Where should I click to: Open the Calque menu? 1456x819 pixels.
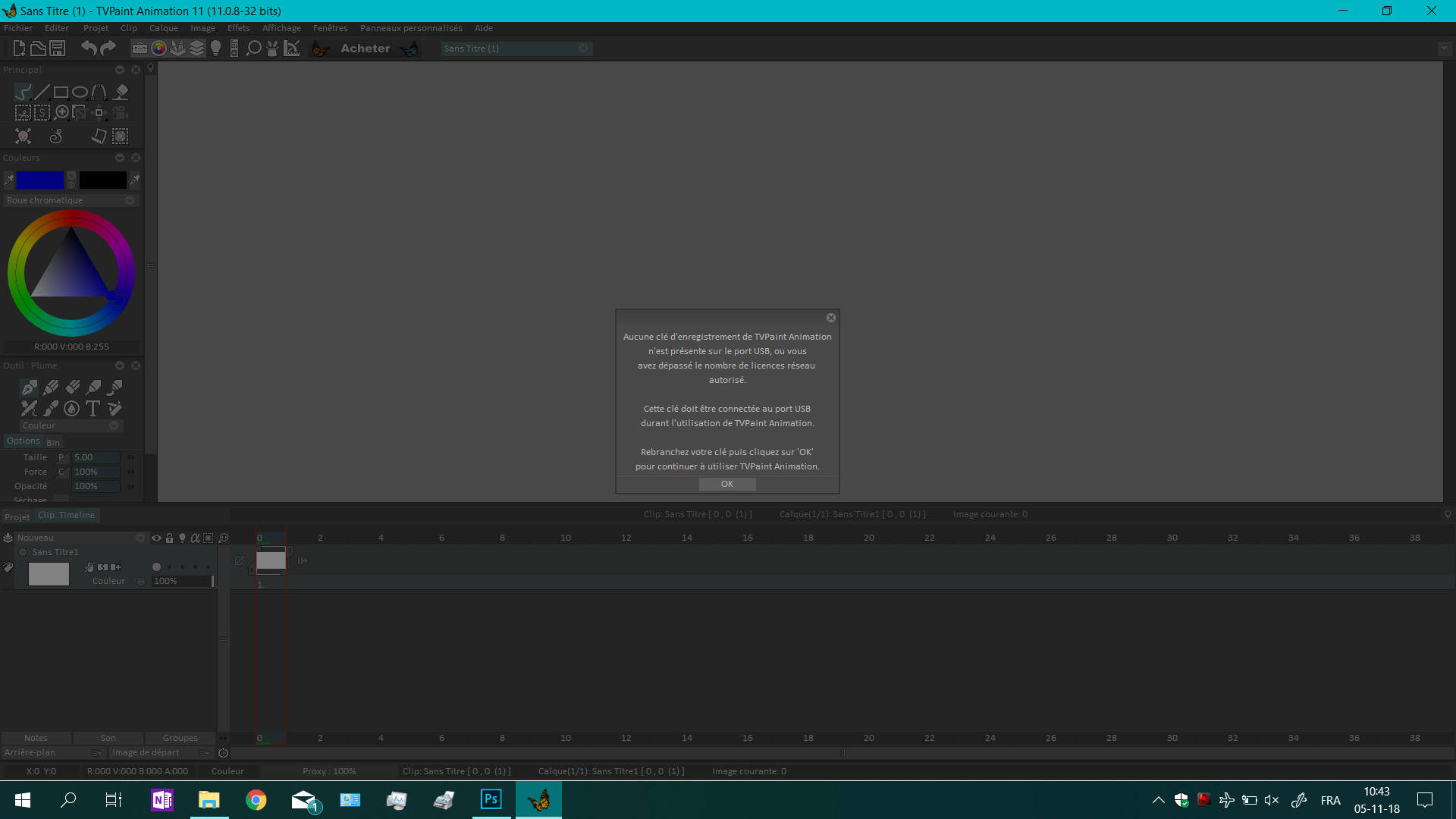[x=164, y=28]
